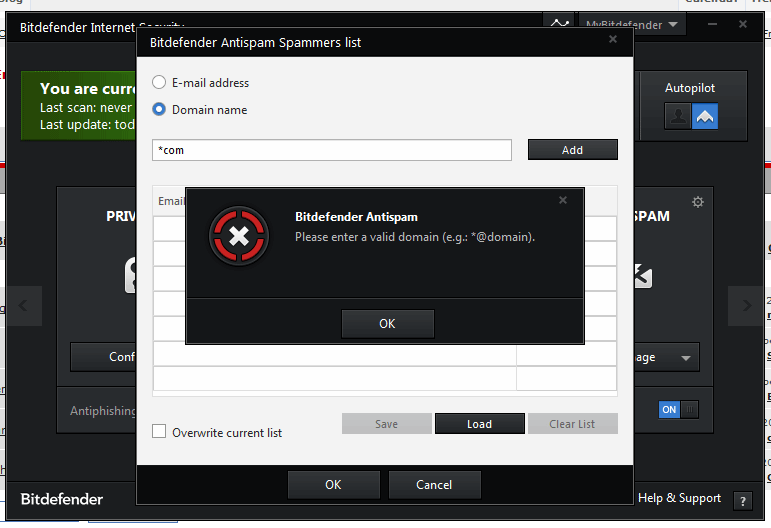
Task: Click the red error icon in Antispam dialog
Action: 239,236
